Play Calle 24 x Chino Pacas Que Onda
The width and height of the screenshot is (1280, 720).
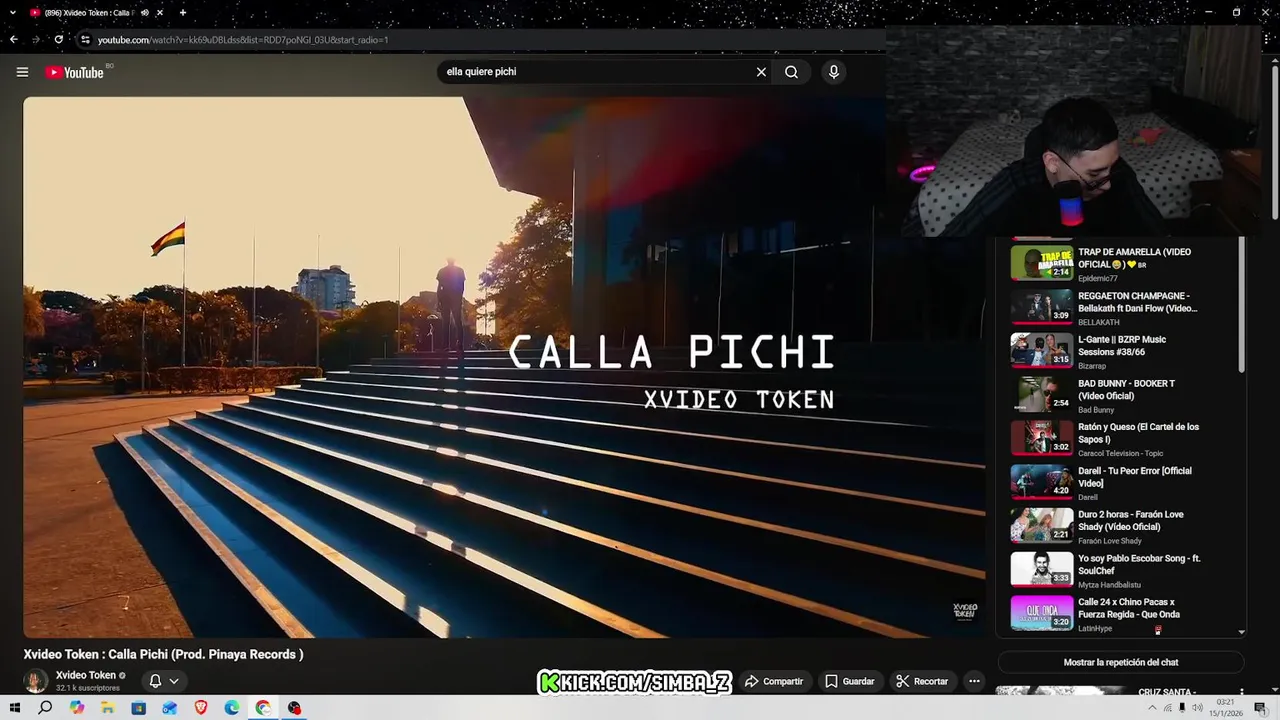tap(1120, 614)
